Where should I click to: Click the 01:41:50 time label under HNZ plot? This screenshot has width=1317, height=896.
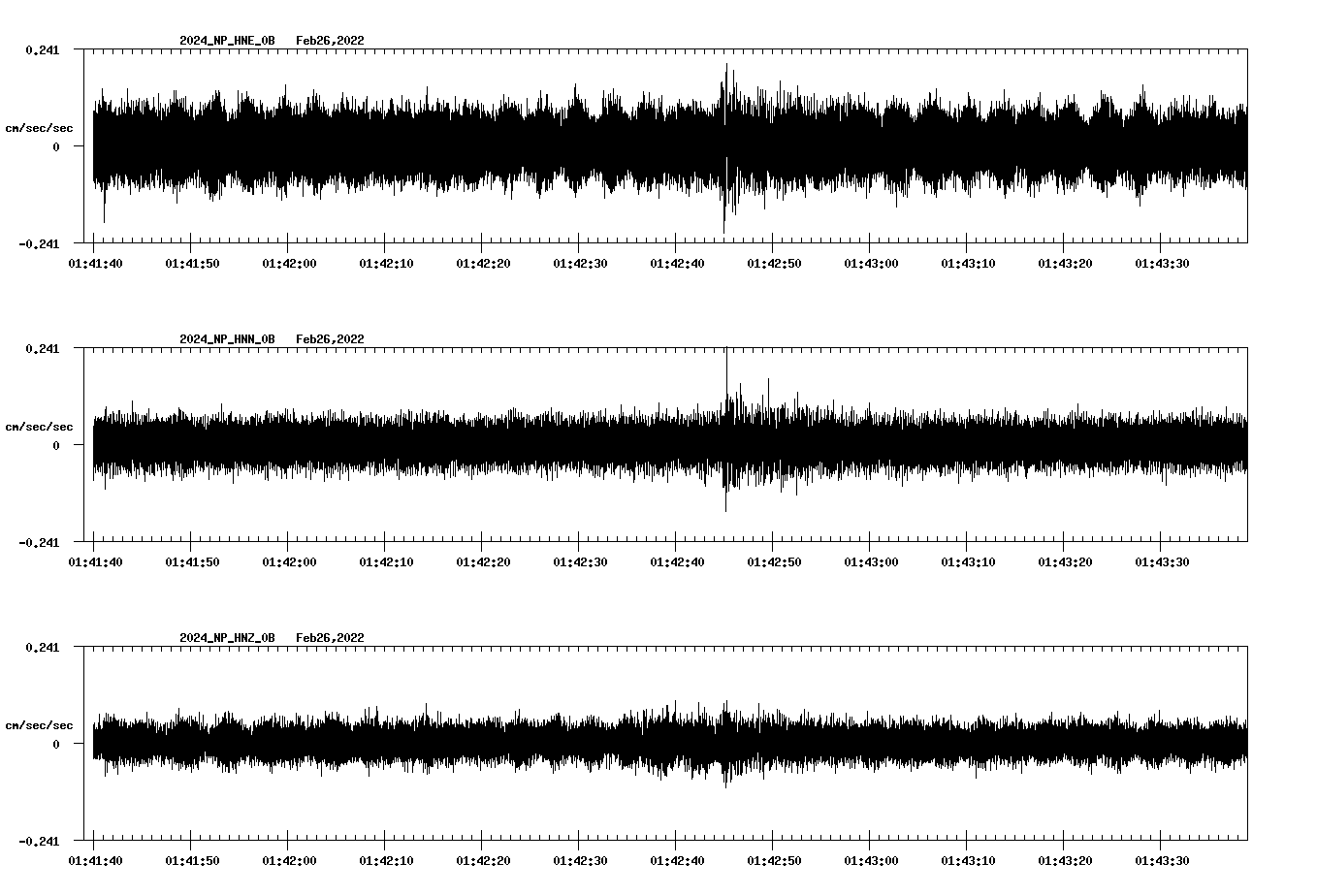192,861
